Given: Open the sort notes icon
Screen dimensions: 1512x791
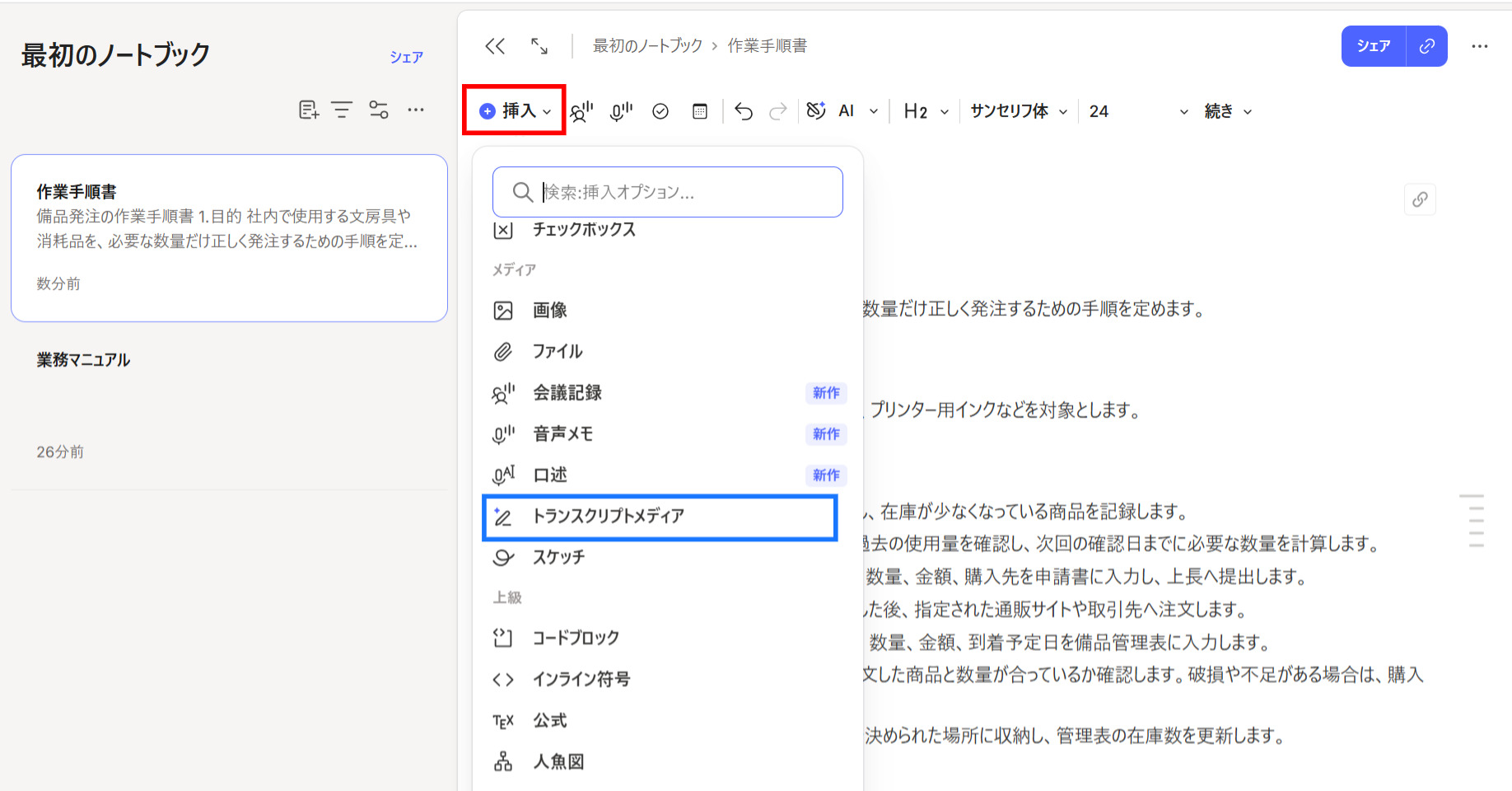Looking at the screenshot, I should coord(342,110).
